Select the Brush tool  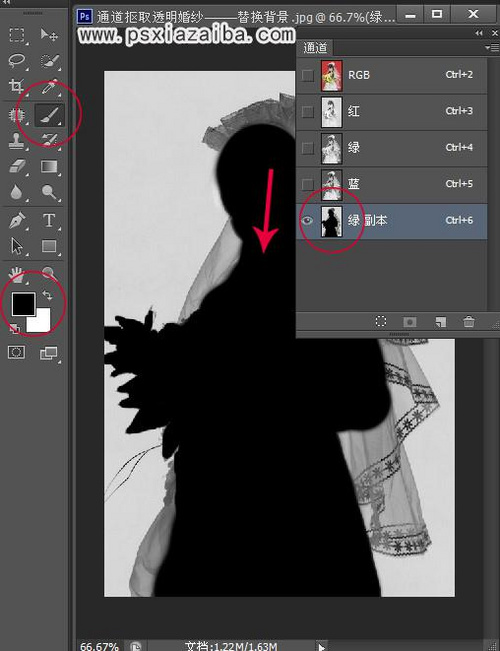click(x=49, y=115)
